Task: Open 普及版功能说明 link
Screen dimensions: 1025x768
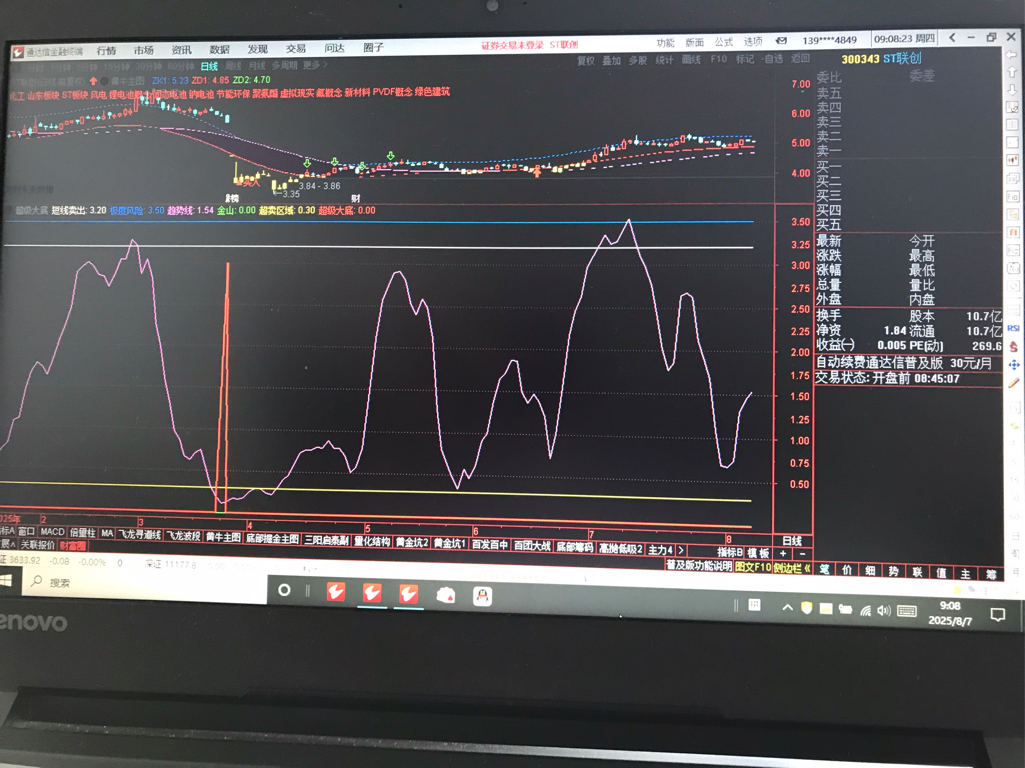Action: click(x=699, y=565)
